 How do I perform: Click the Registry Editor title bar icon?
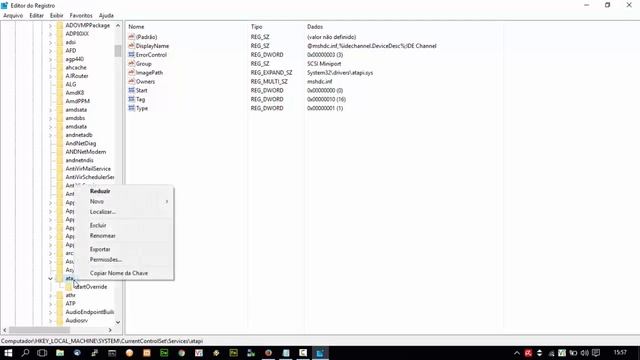(x=4, y=5)
